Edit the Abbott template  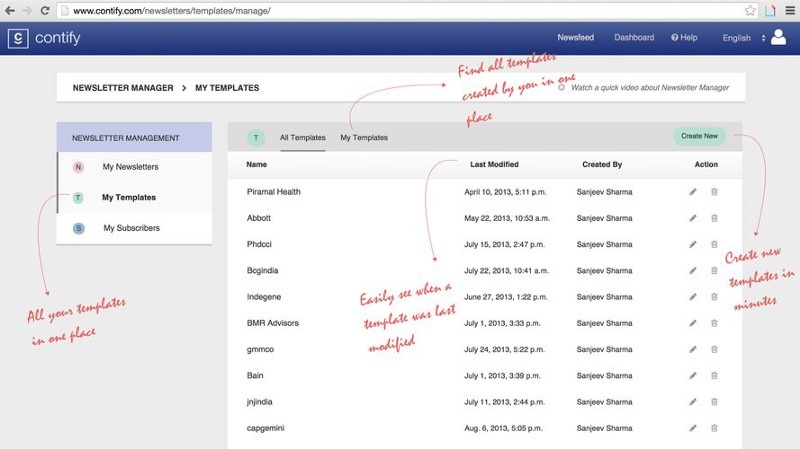tap(692, 218)
